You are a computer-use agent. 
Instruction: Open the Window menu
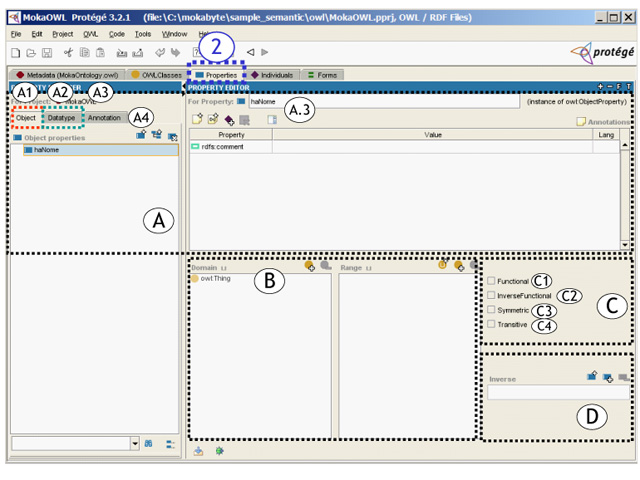click(x=174, y=34)
